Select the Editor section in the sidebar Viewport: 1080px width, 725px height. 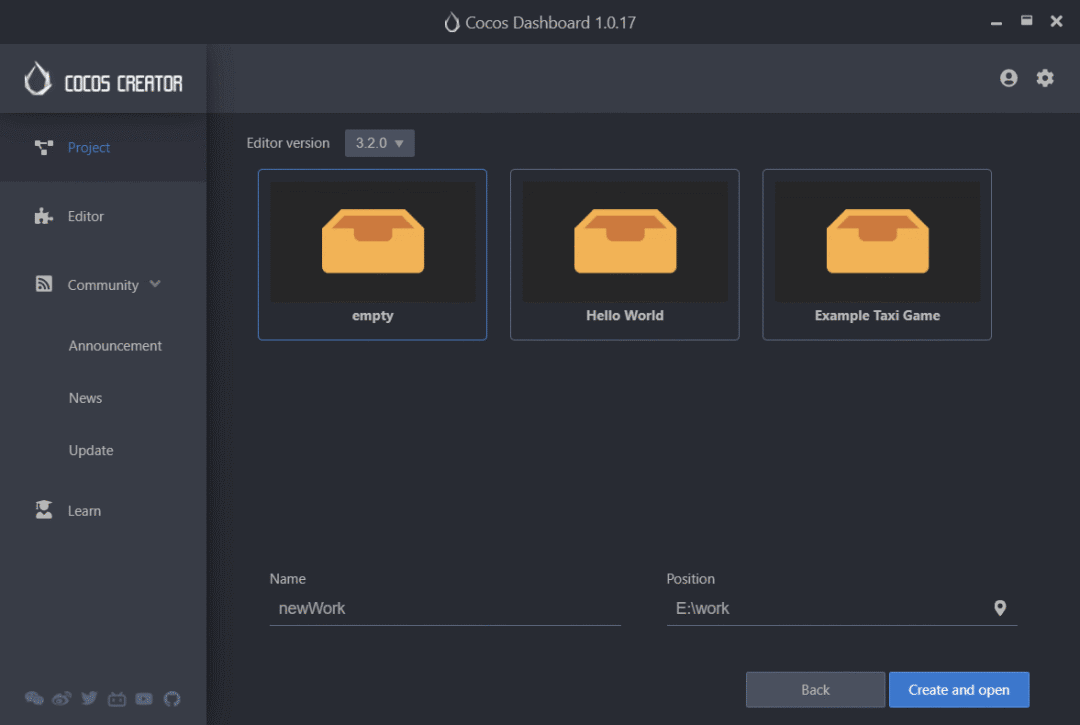tap(85, 216)
